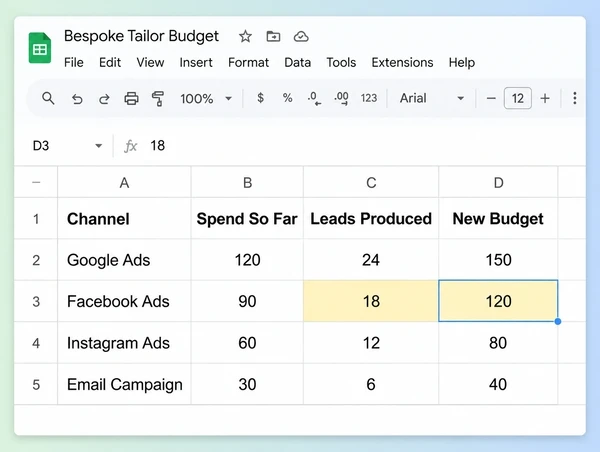The image size is (600, 452).
Task: Select column B header
Action: [x=247, y=183]
